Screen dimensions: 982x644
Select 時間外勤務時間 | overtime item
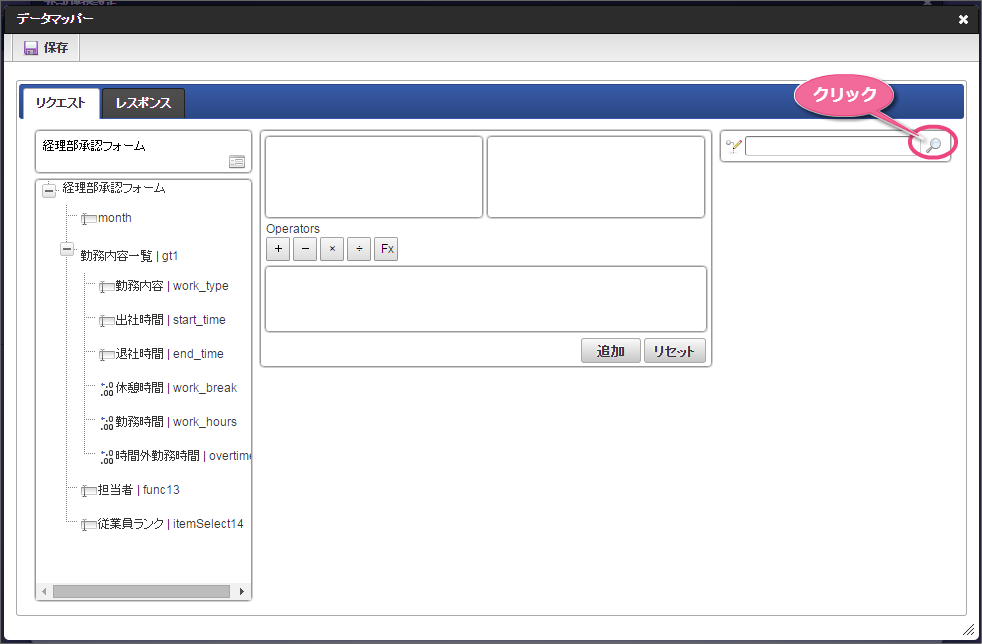(x=183, y=455)
